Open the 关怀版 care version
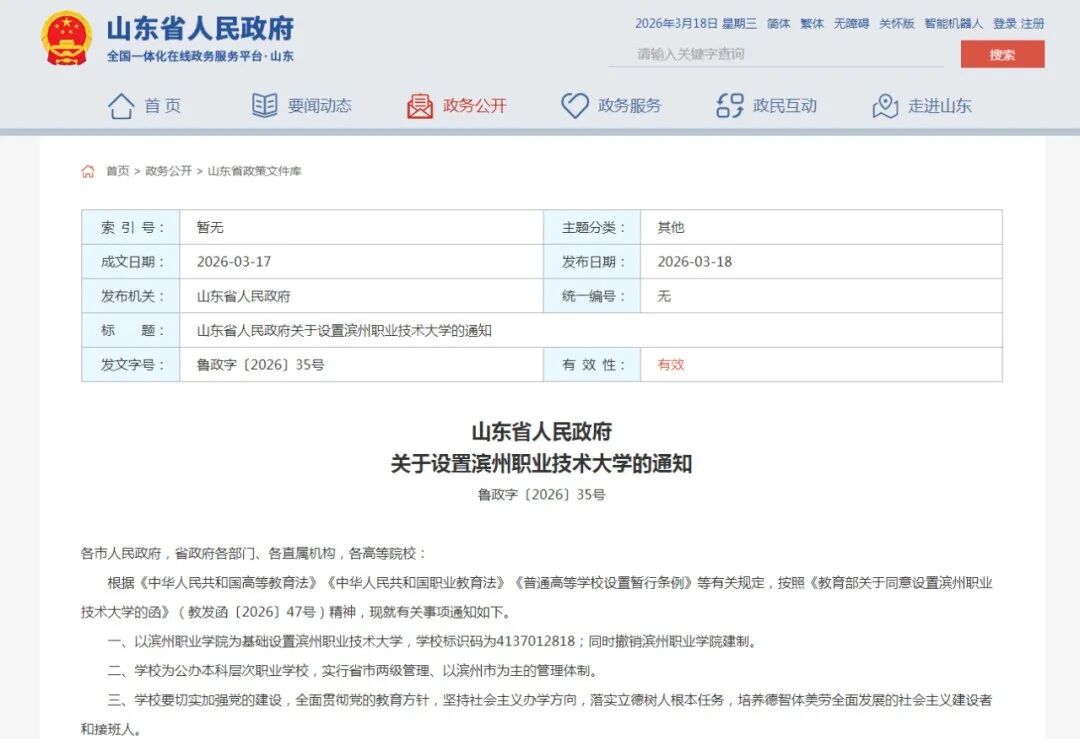The height and width of the screenshot is (739, 1080). click(x=896, y=24)
